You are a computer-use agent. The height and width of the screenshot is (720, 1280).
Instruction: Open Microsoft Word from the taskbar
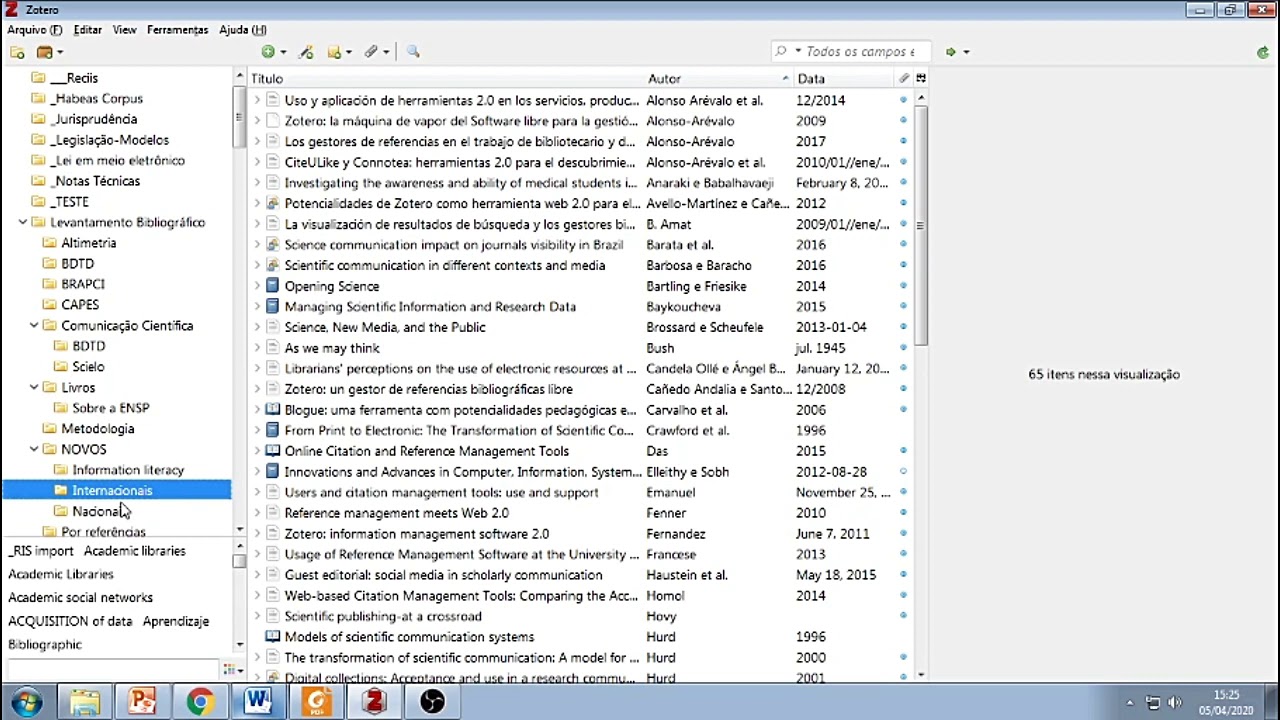click(258, 702)
